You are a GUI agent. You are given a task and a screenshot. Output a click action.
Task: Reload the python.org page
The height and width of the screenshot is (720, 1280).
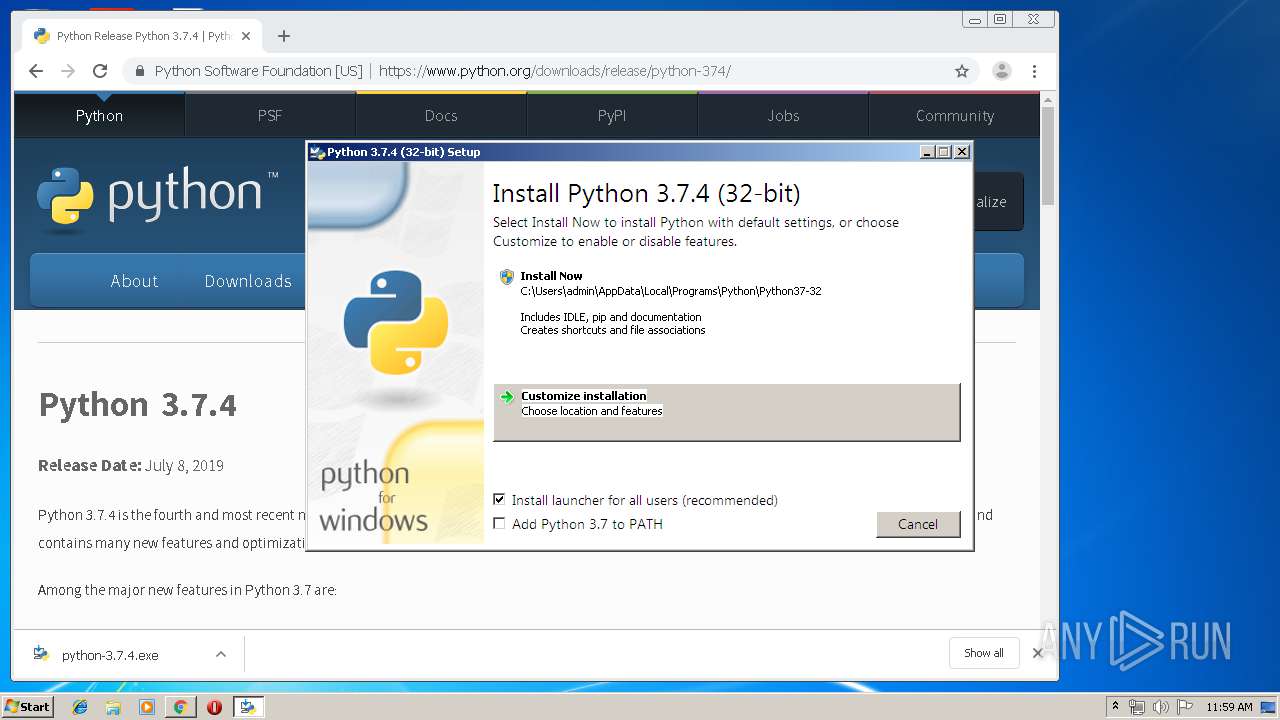coord(100,71)
